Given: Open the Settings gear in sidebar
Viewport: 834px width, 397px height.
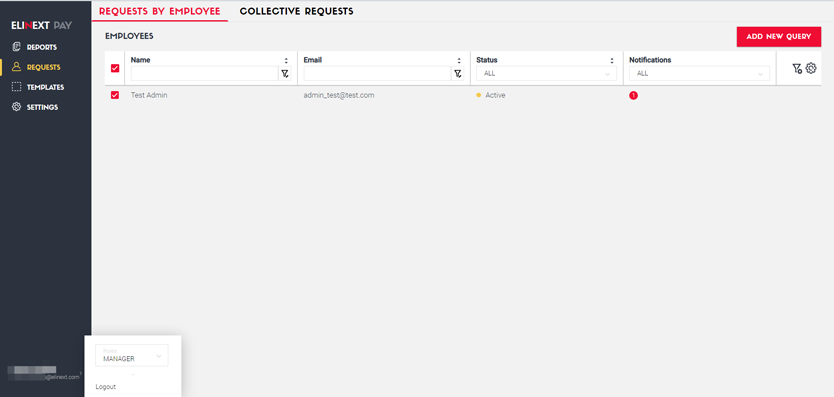Looking at the screenshot, I should click(x=16, y=107).
